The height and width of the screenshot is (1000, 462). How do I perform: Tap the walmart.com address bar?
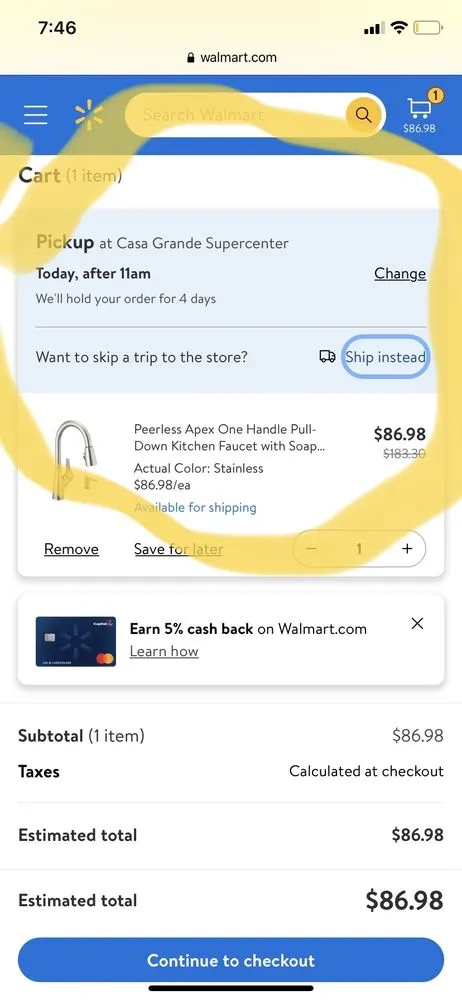coord(231,57)
